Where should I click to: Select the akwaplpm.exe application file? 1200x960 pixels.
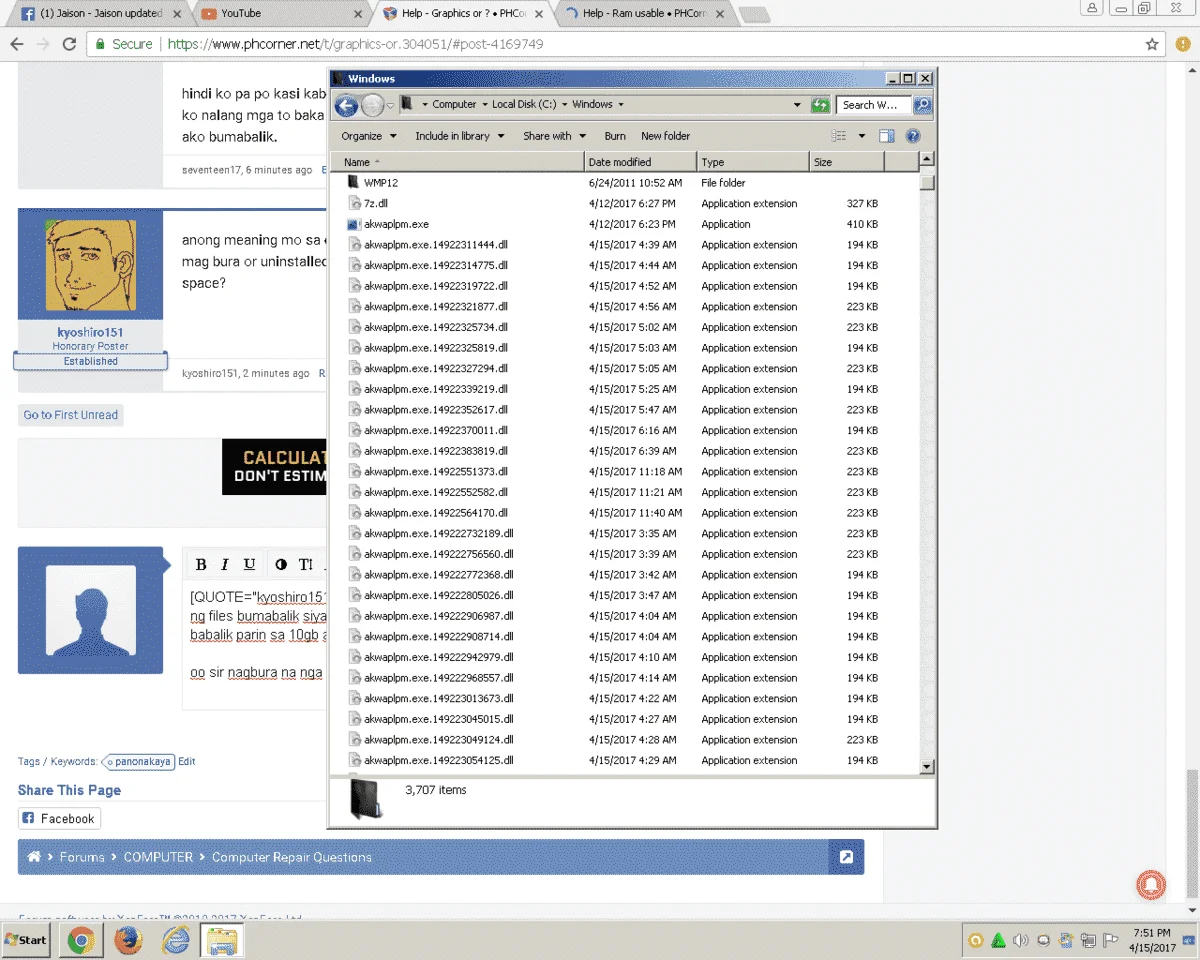(x=396, y=224)
